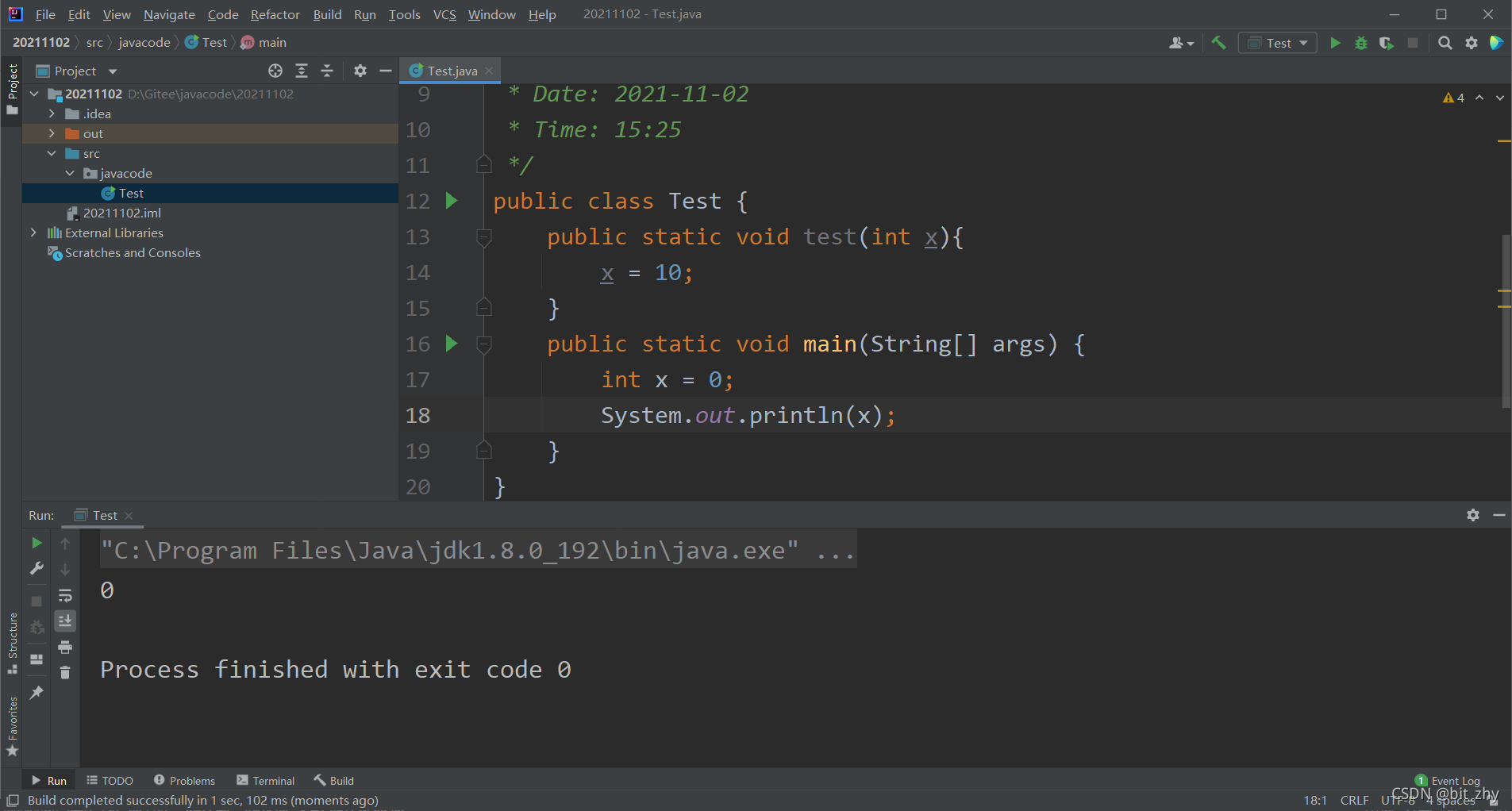
Task: Open the File menu
Action: (x=45, y=14)
